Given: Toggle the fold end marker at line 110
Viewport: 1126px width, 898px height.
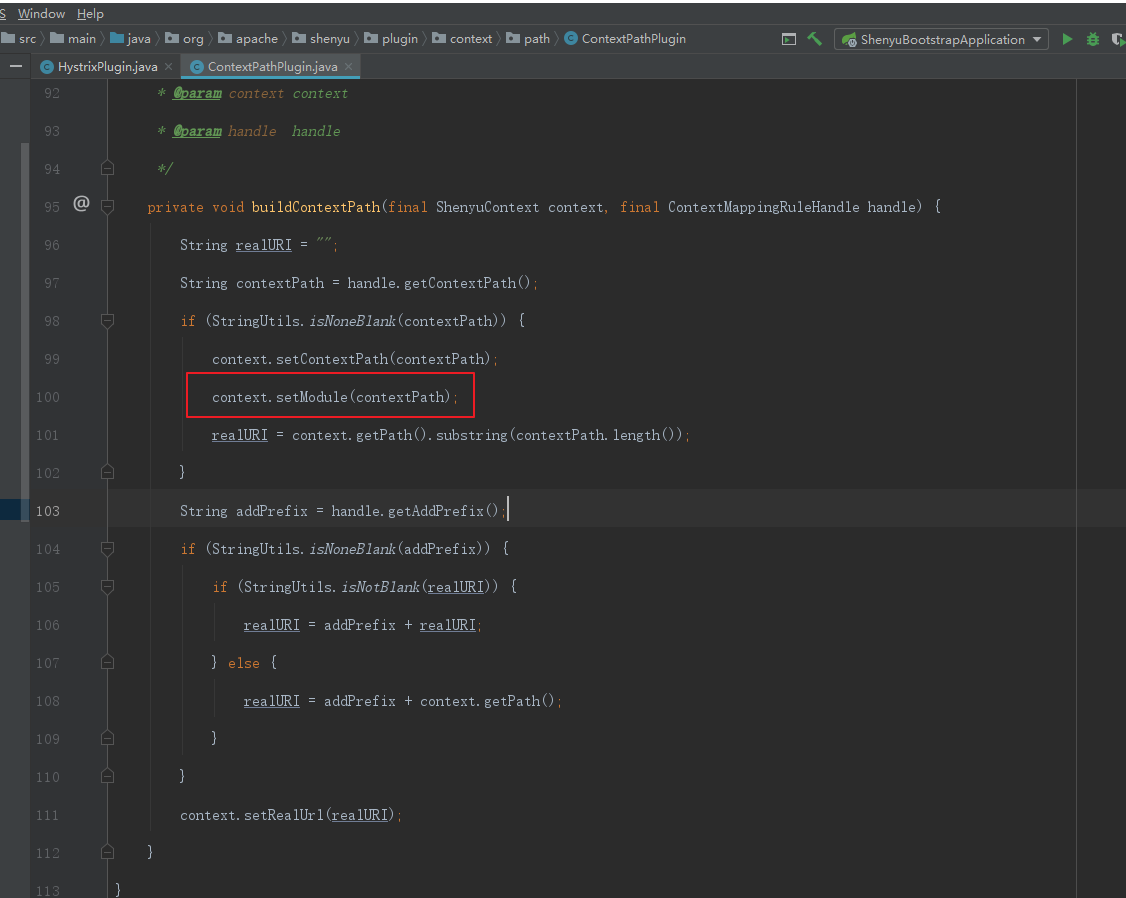Looking at the screenshot, I should point(108,777).
